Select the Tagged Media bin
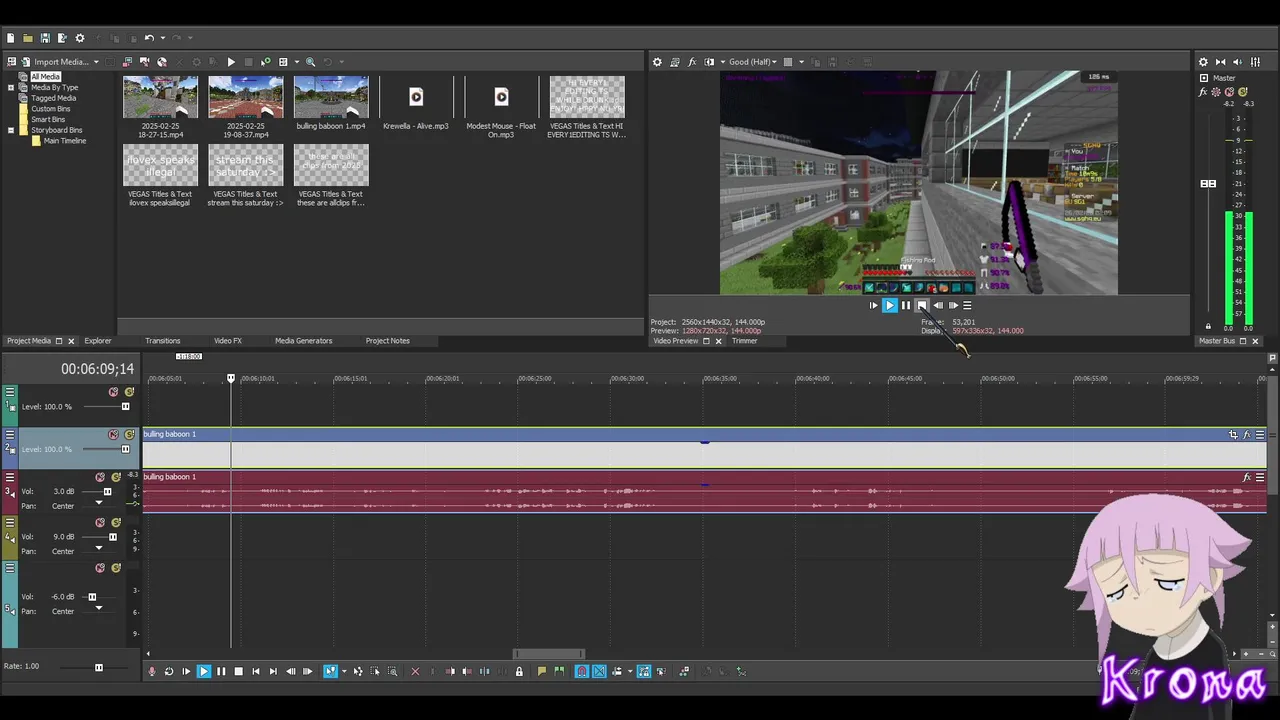 point(53,98)
